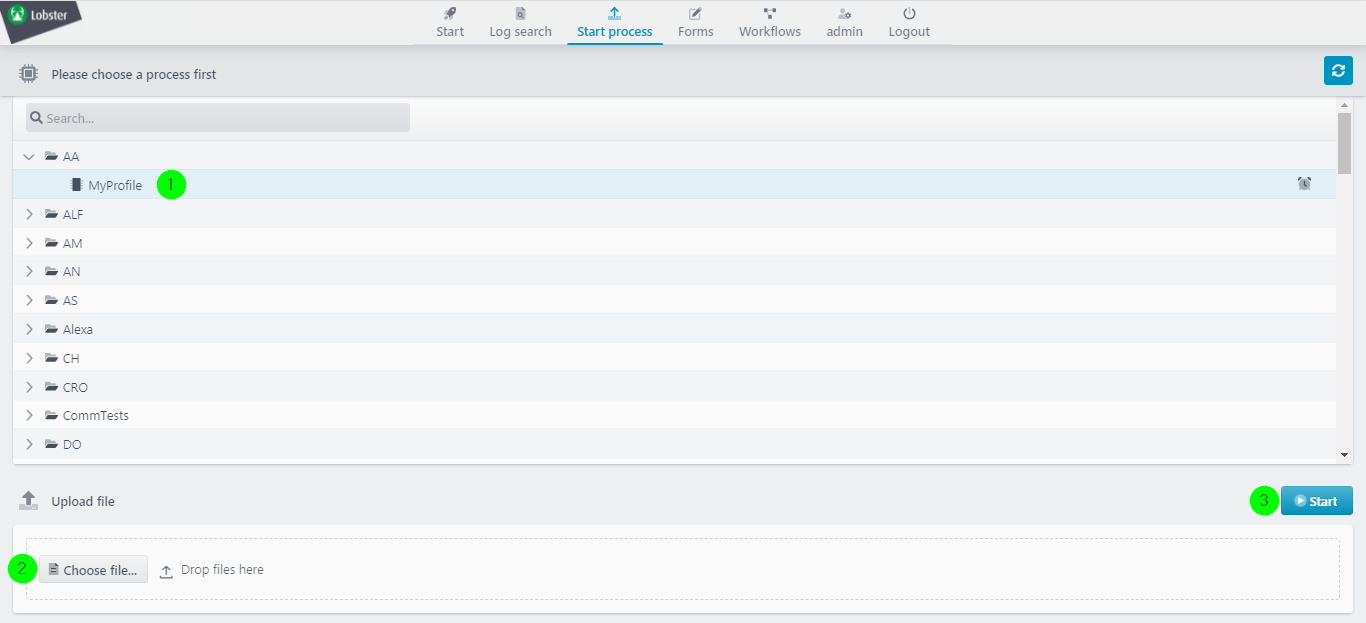Screen dimensions: 1366x623
Task: Collapse the AA folder
Action: coord(29,157)
